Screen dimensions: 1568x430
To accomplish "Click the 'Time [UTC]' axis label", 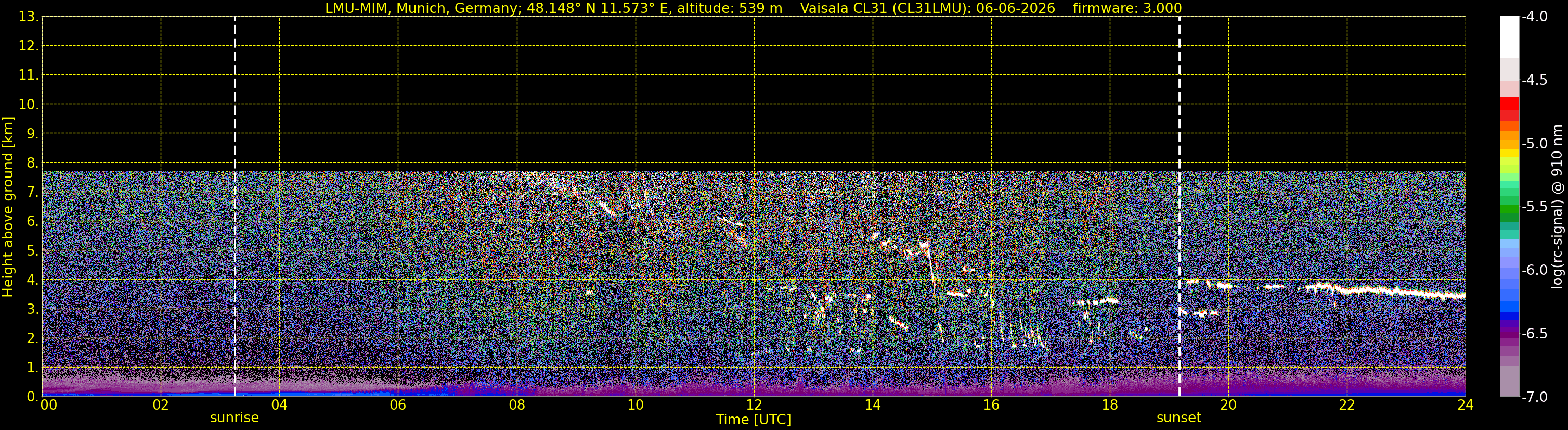I will click(754, 420).
